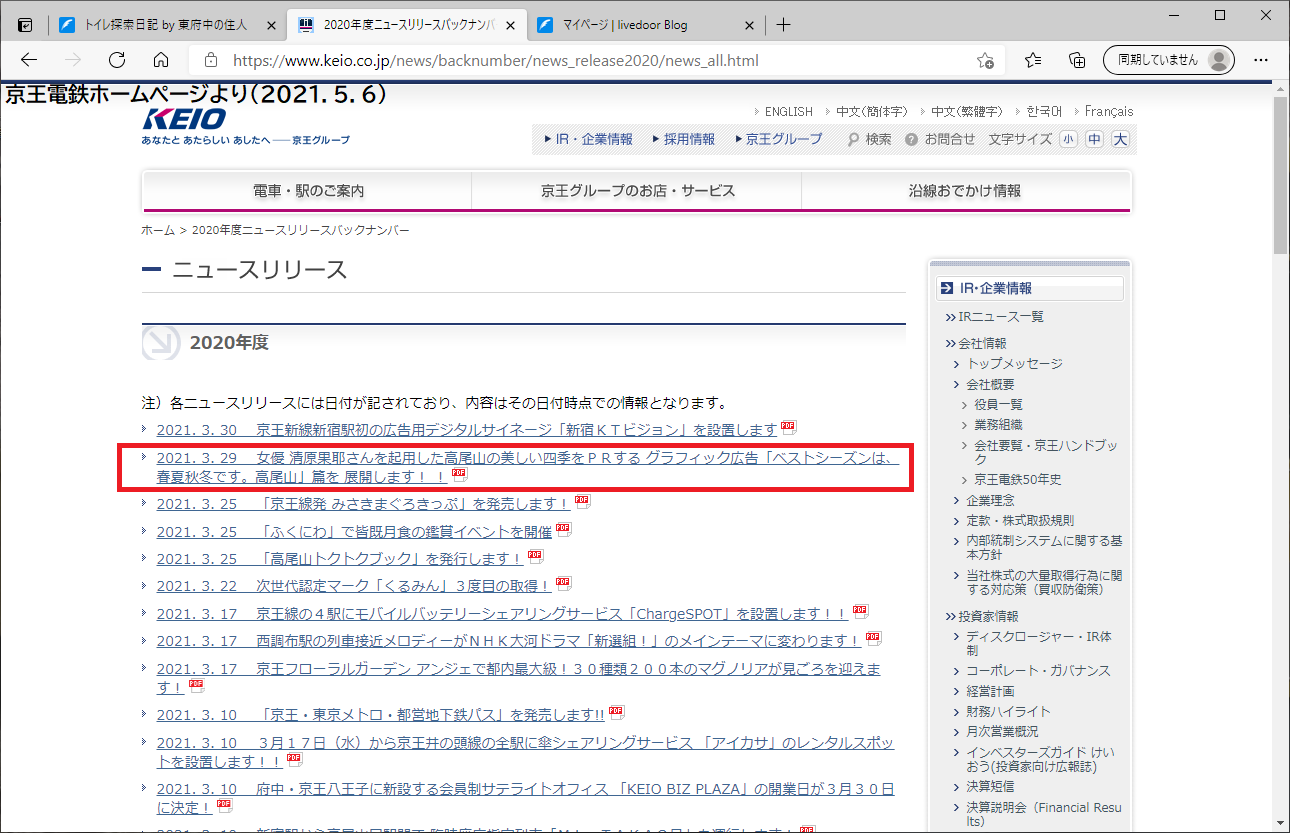1290x833 pixels.
Task: Reload the page with refresh icon
Action: pyautogui.click(x=117, y=60)
